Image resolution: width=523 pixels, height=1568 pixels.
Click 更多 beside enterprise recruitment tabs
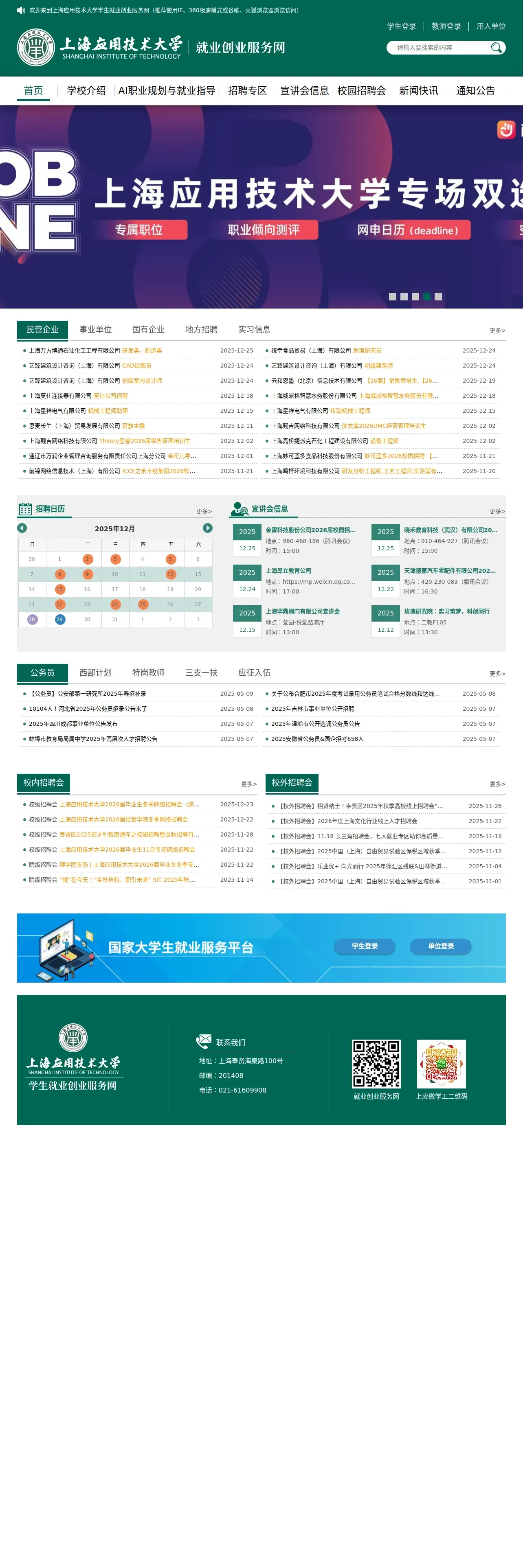(497, 331)
